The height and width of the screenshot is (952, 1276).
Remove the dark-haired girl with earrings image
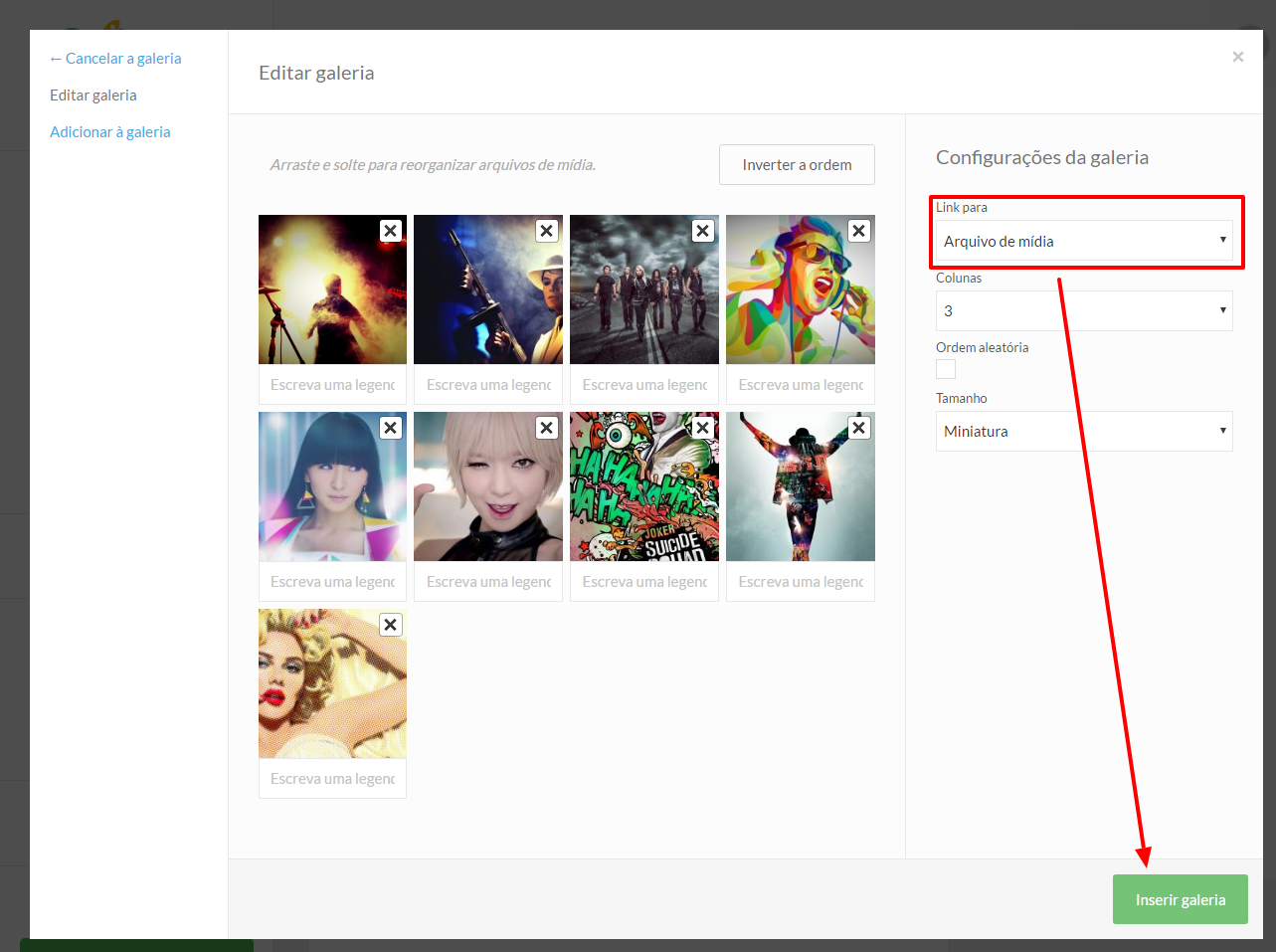[x=391, y=428]
